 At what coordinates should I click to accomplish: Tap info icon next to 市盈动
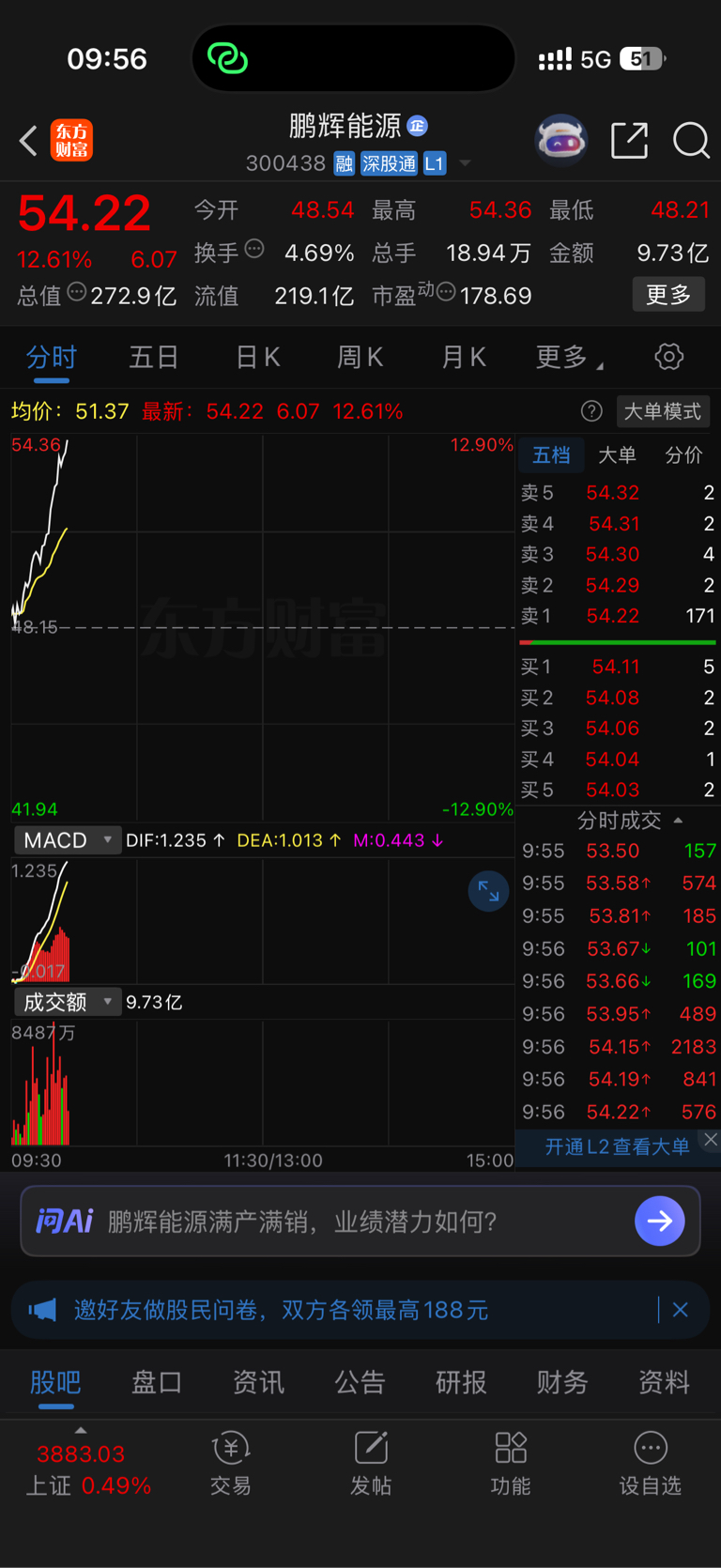446,292
